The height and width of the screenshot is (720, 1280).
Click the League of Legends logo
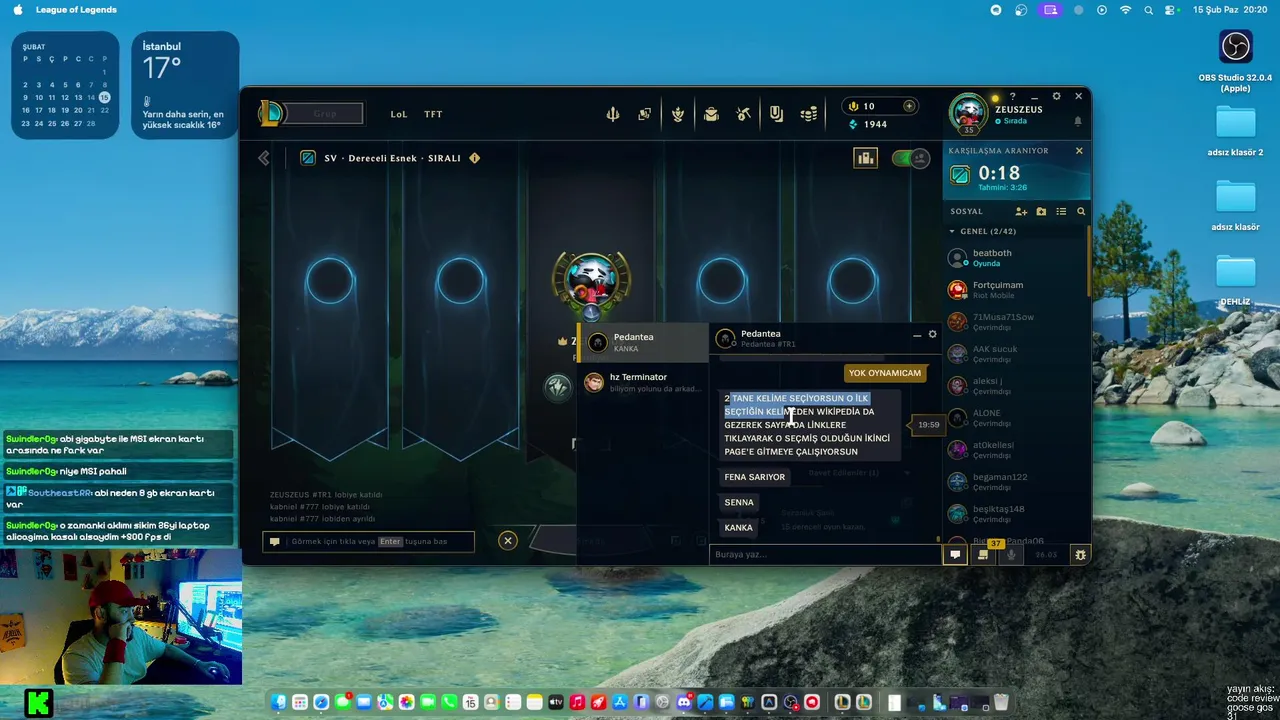(x=271, y=113)
